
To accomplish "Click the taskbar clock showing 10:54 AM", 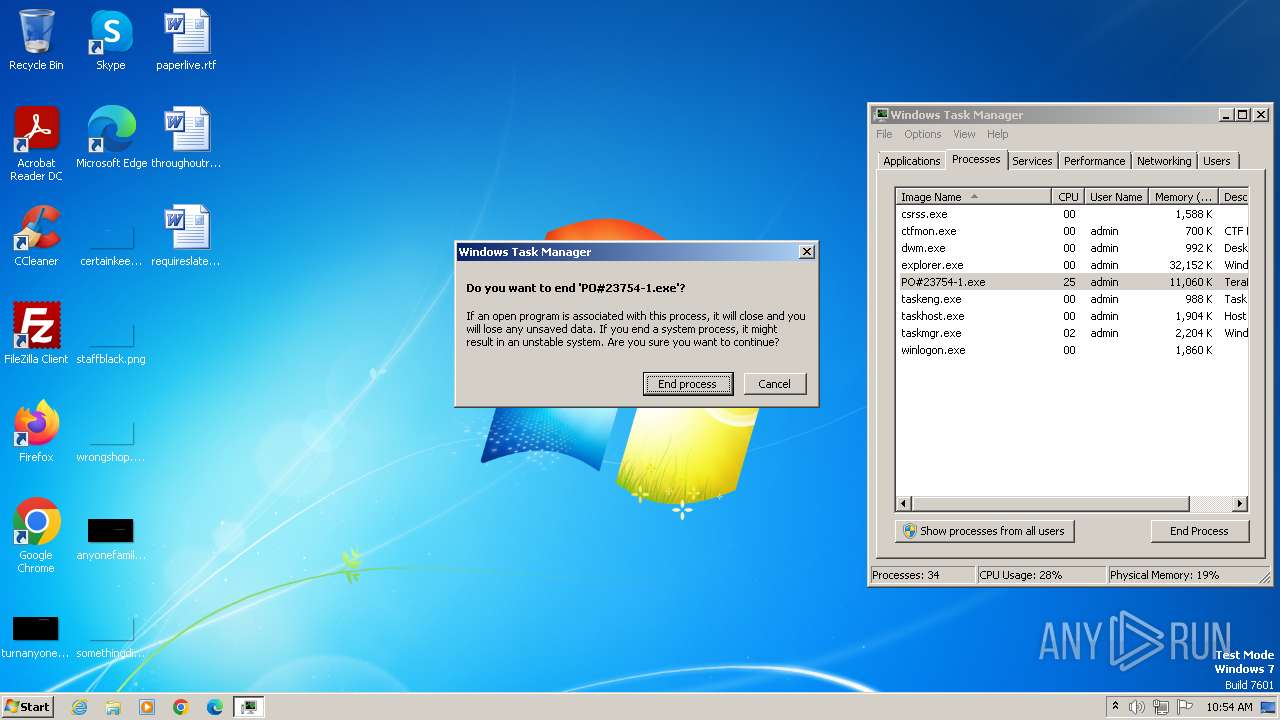I will [1229, 707].
